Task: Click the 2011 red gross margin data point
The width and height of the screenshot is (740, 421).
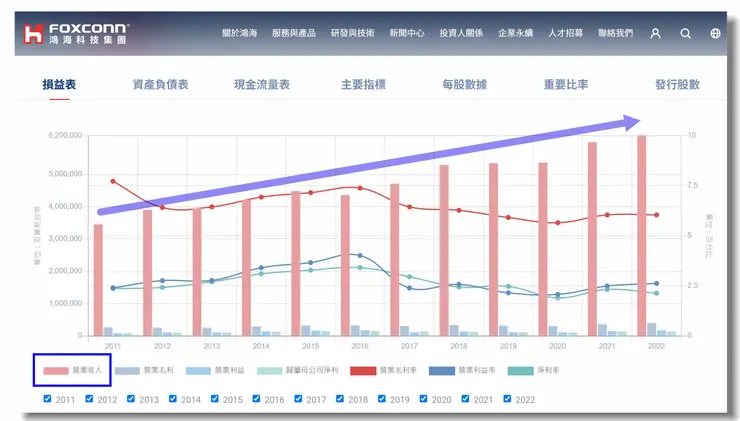Action: pos(113,181)
